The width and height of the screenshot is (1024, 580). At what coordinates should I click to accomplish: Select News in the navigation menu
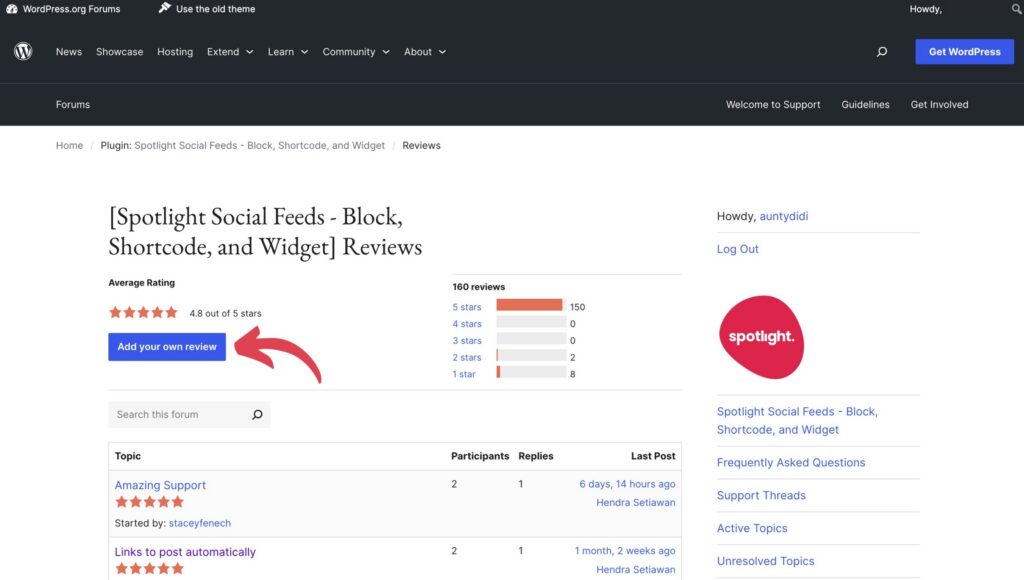point(68,51)
